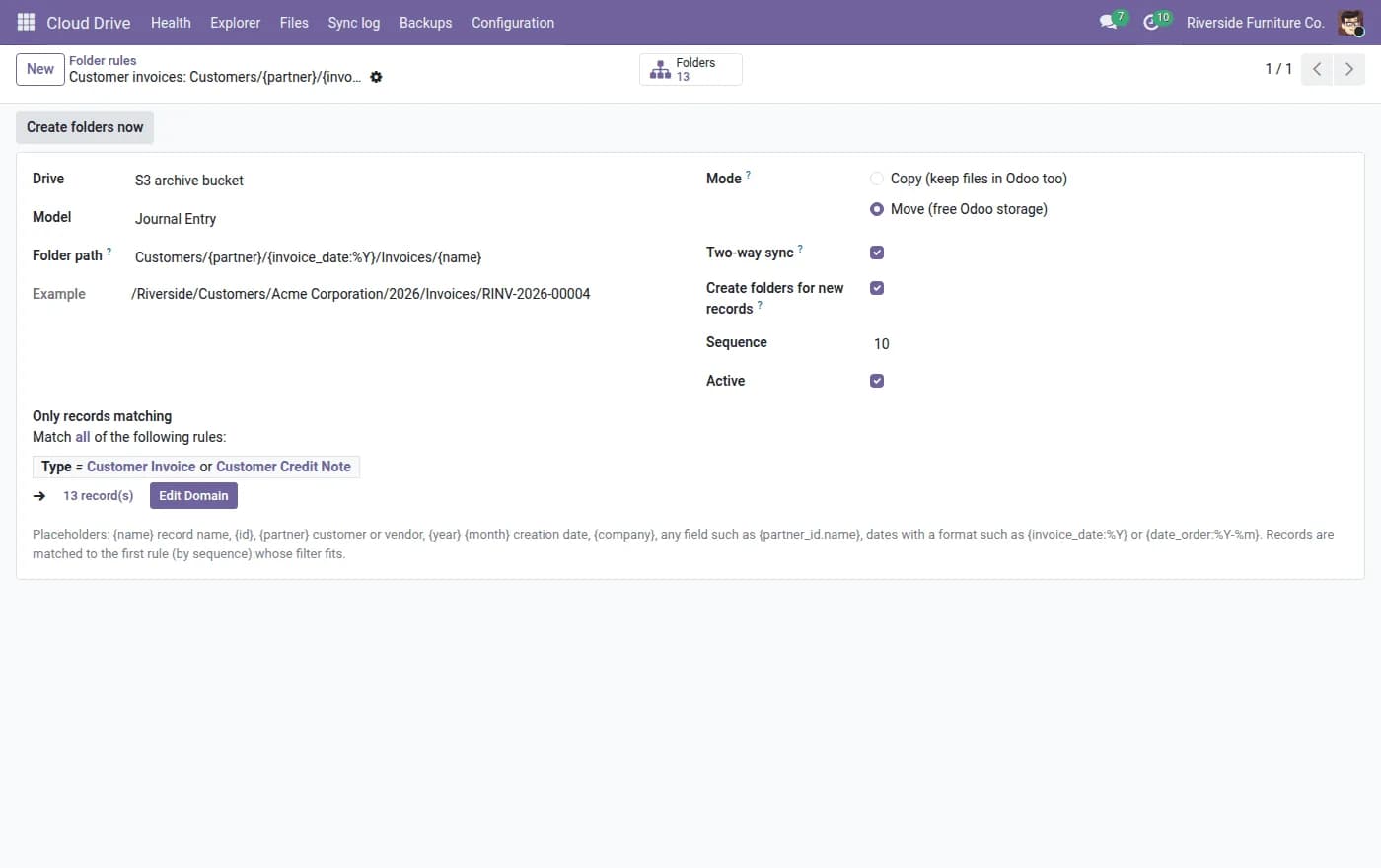Click the example path /Riverside/Customers/Acme Corporation text
This screenshot has height=868, width=1381.
[x=361, y=294]
